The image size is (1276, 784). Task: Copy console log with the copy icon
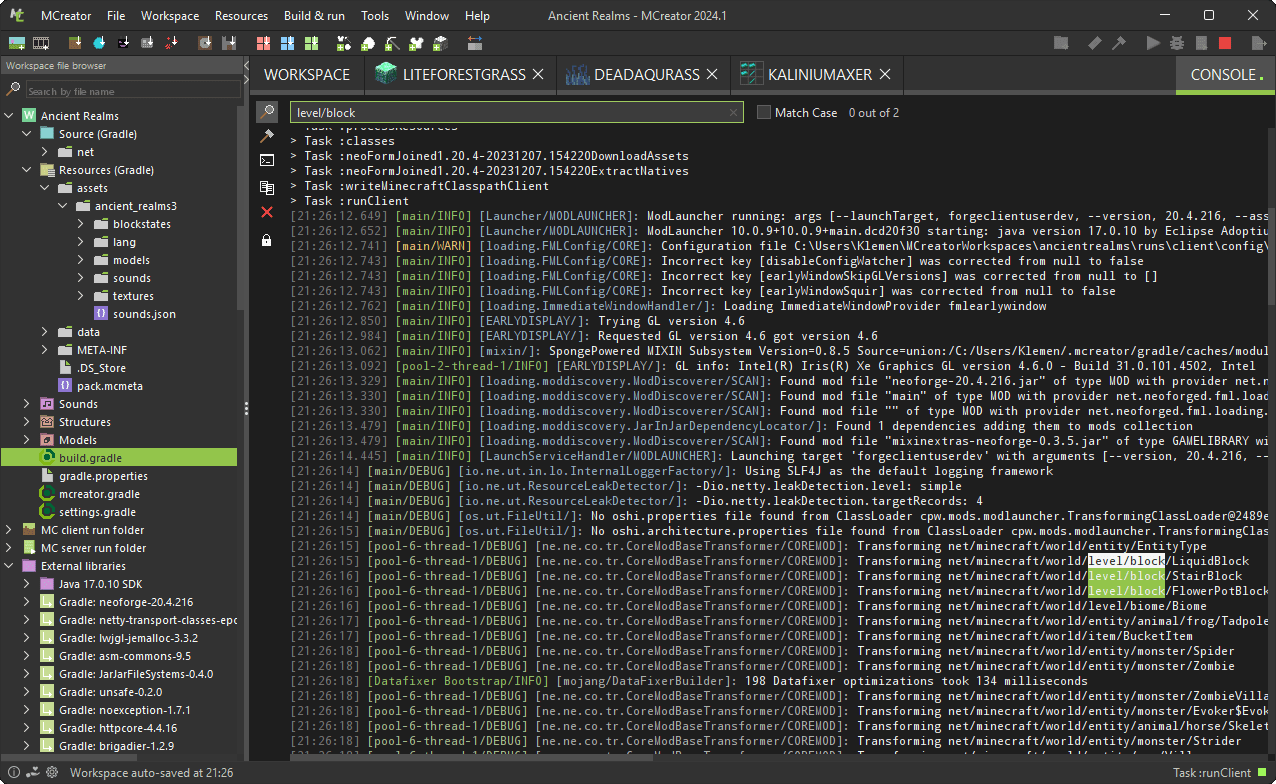click(x=266, y=187)
